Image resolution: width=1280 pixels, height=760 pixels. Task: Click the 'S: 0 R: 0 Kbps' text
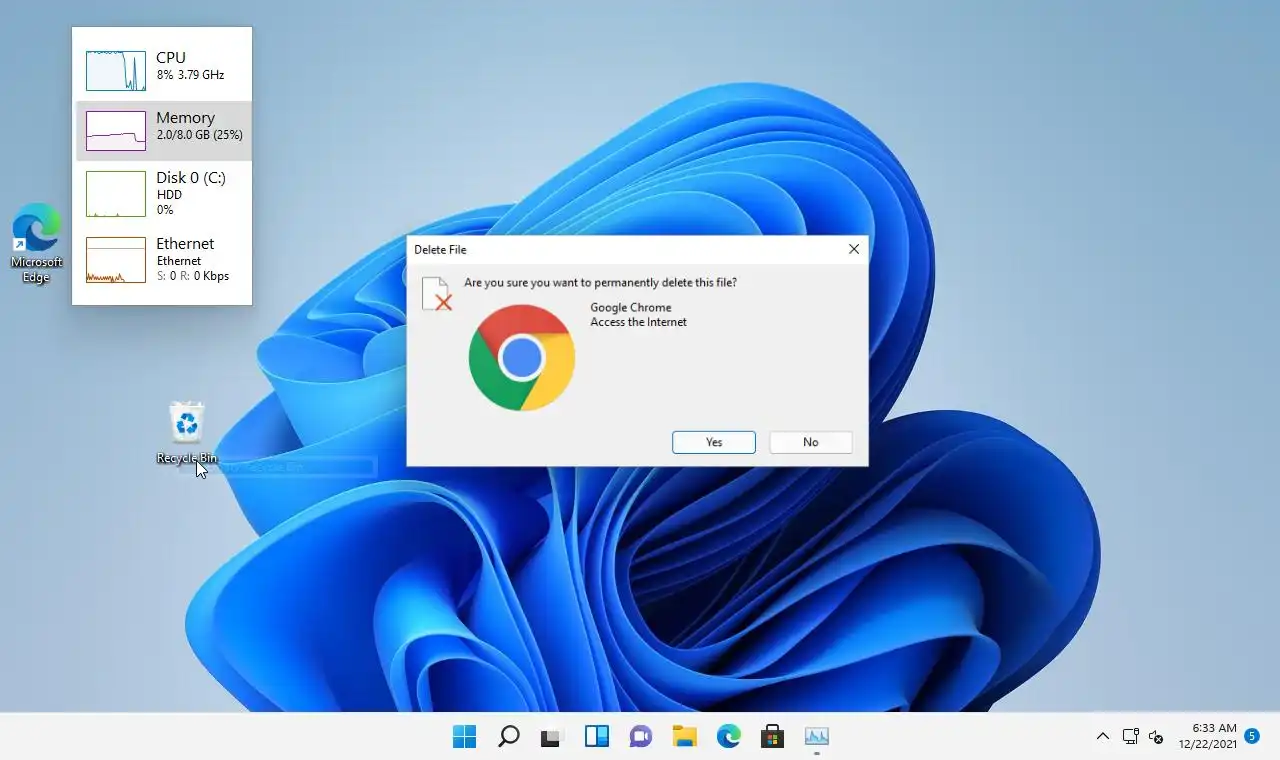coord(193,276)
